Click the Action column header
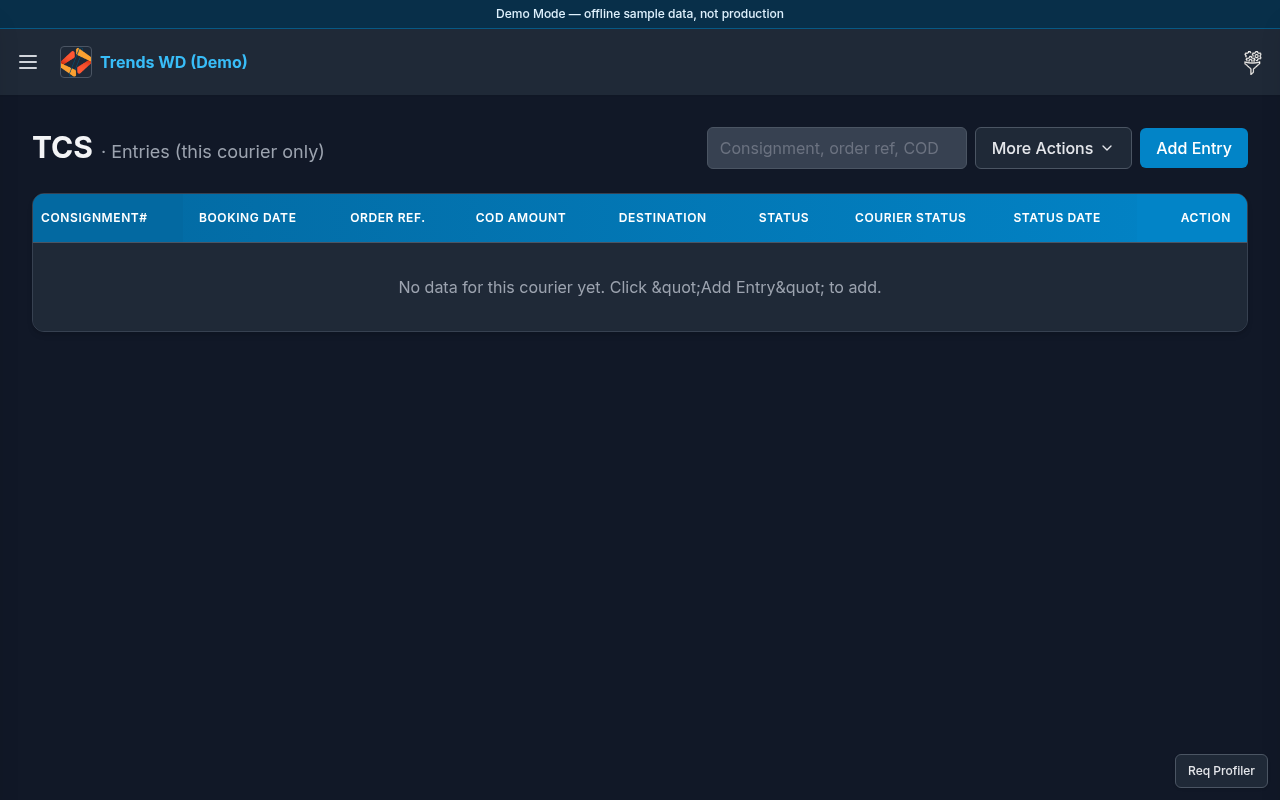 1205,218
